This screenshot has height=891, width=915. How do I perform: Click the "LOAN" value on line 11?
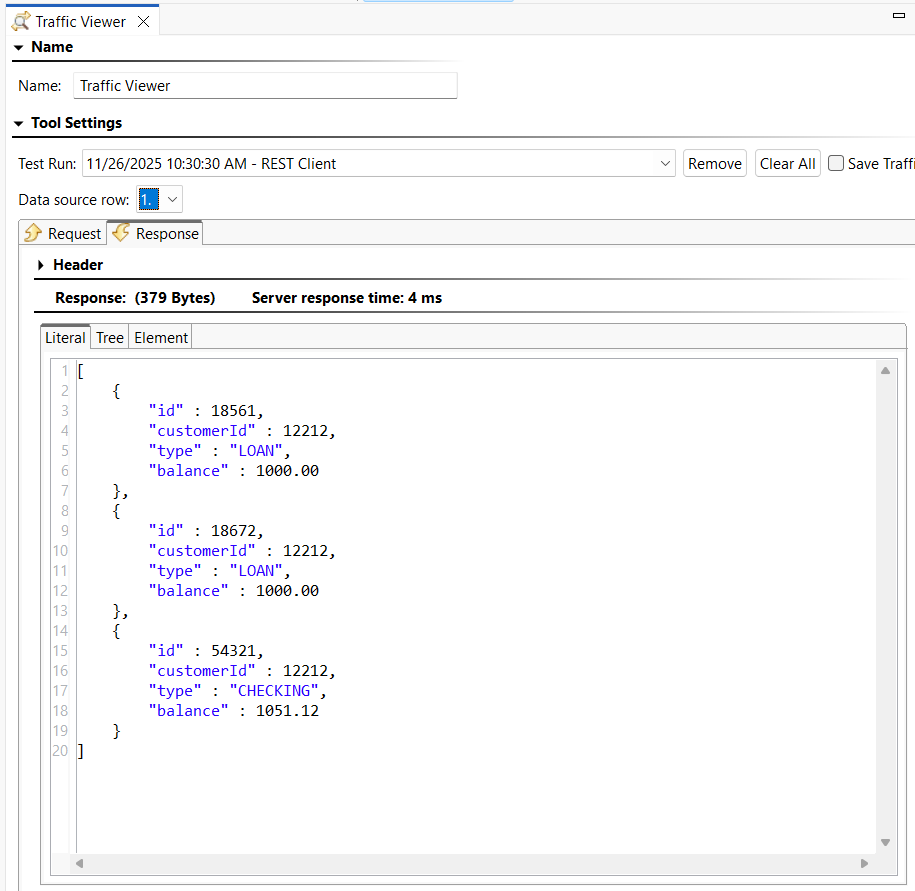(256, 571)
